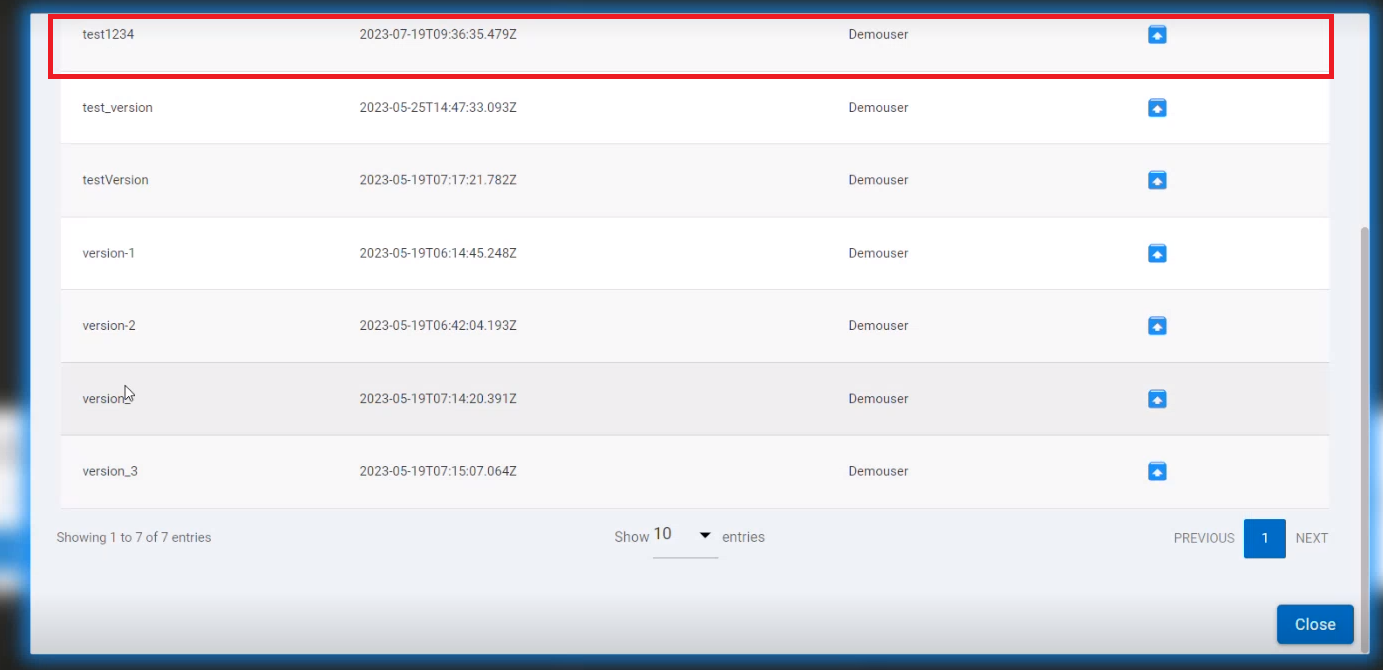Restore version_3 using its blue icon
Image resolution: width=1383 pixels, height=670 pixels.
[x=1157, y=471]
